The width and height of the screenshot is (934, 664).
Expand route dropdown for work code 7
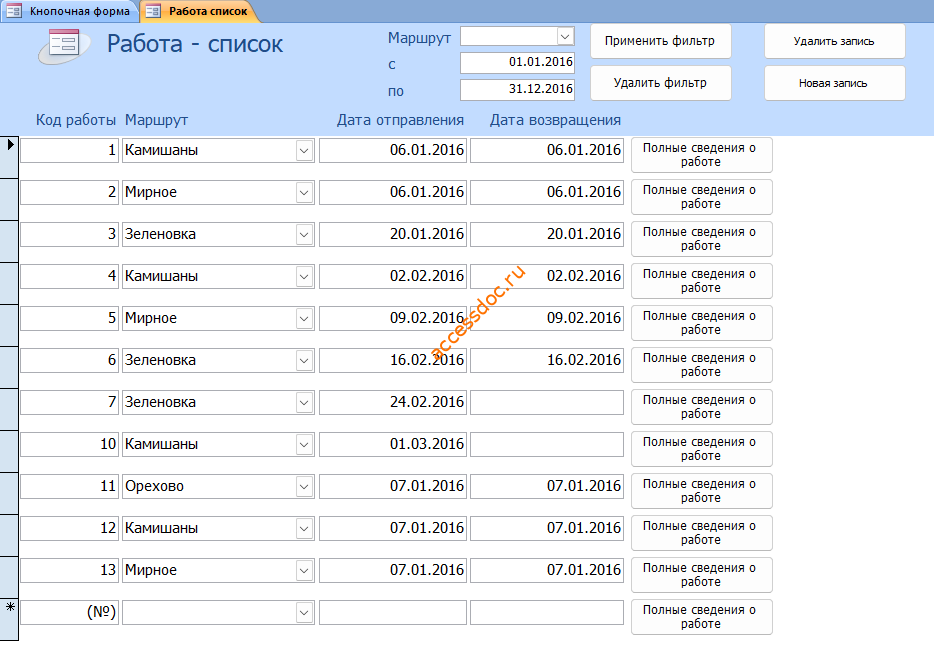click(x=304, y=403)
